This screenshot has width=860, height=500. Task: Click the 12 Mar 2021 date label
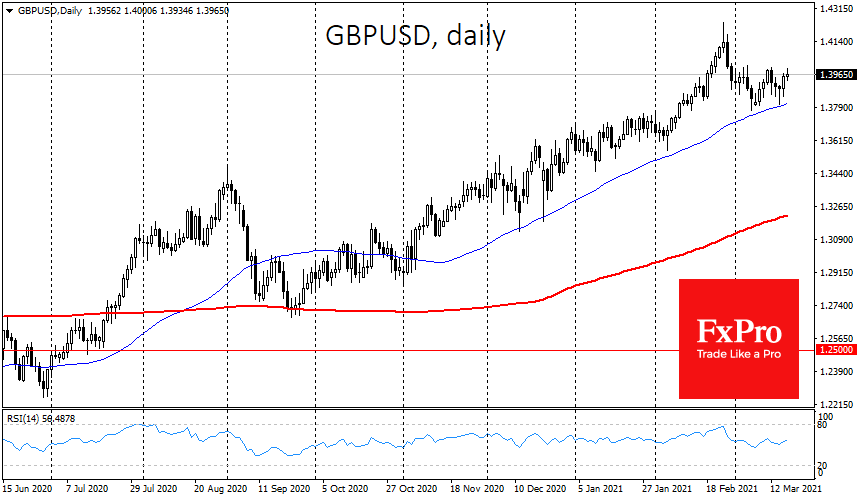pyautogui.click(x=796, y=488)
